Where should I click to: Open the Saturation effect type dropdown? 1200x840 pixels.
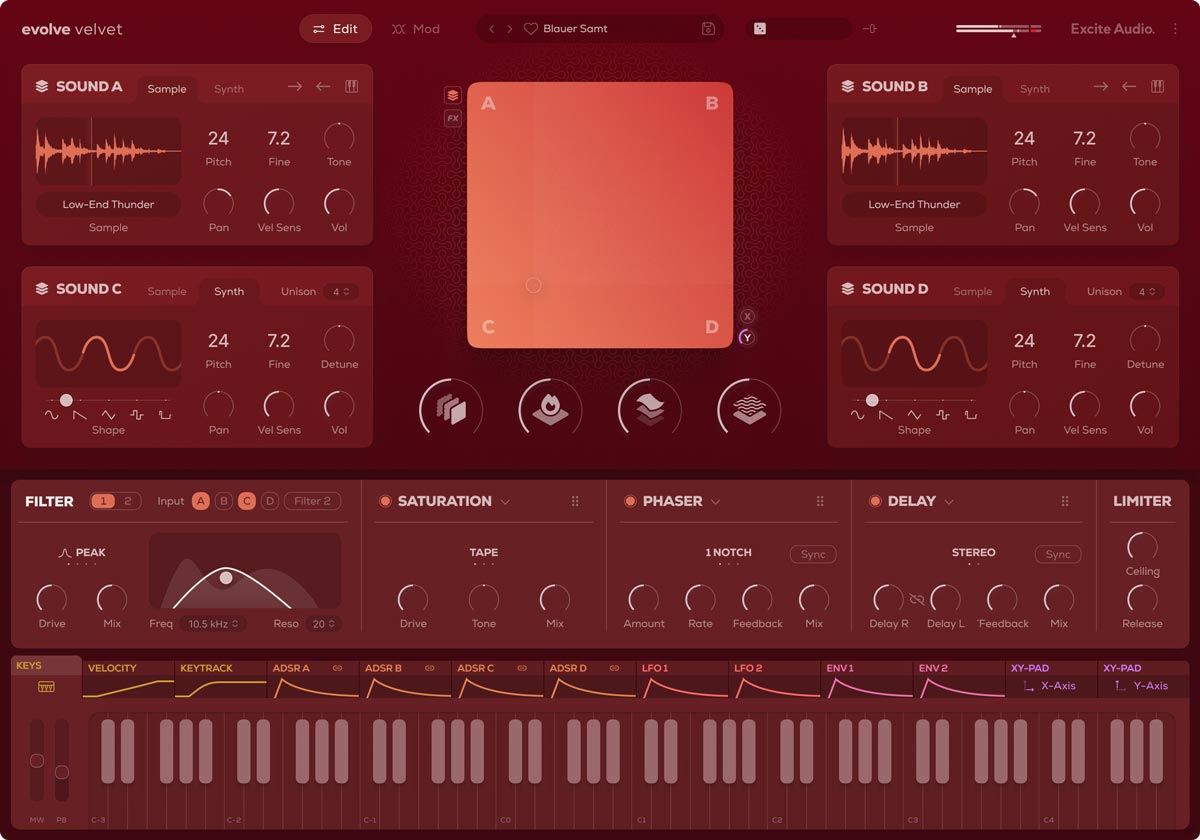pyautogui.click(x=506, y=501)
